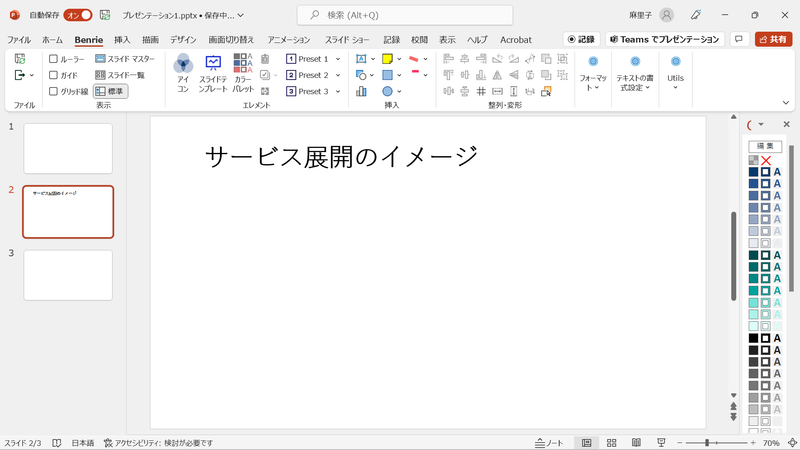
Task: Adjust the zoom slider handle
Action: tap(707, 443)
